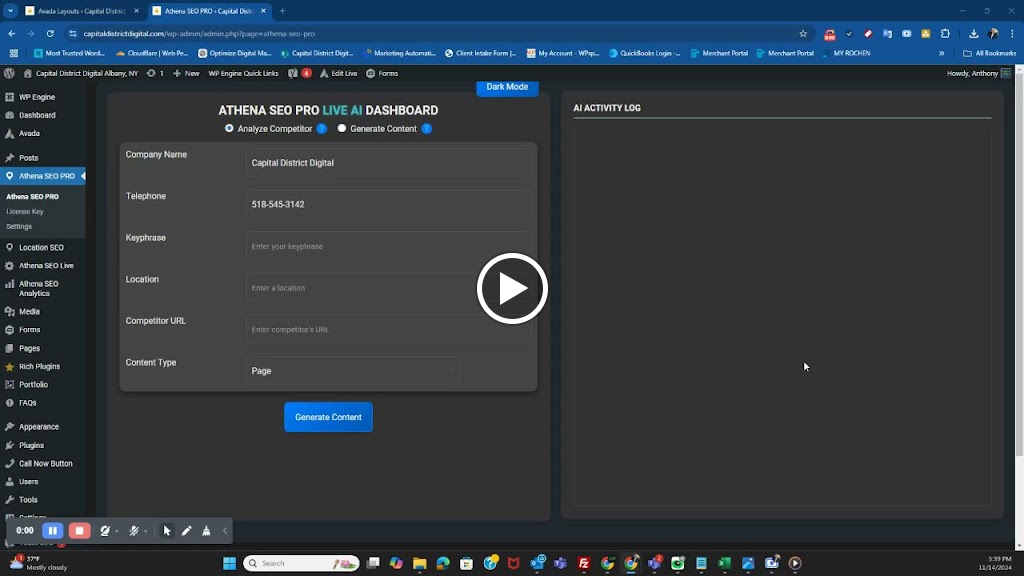Click the Keyphrase input field
The image size is (1024, 576).
pos(389,246)
